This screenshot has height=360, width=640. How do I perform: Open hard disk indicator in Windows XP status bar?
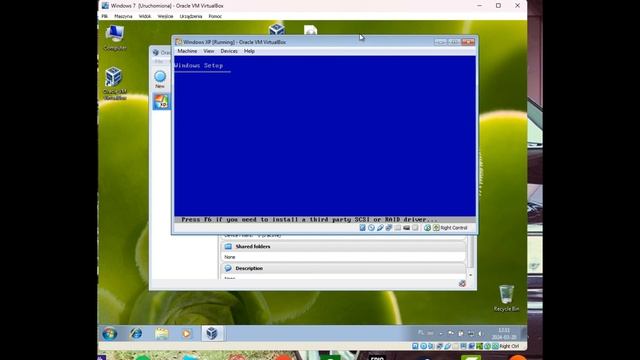(362, 228)
